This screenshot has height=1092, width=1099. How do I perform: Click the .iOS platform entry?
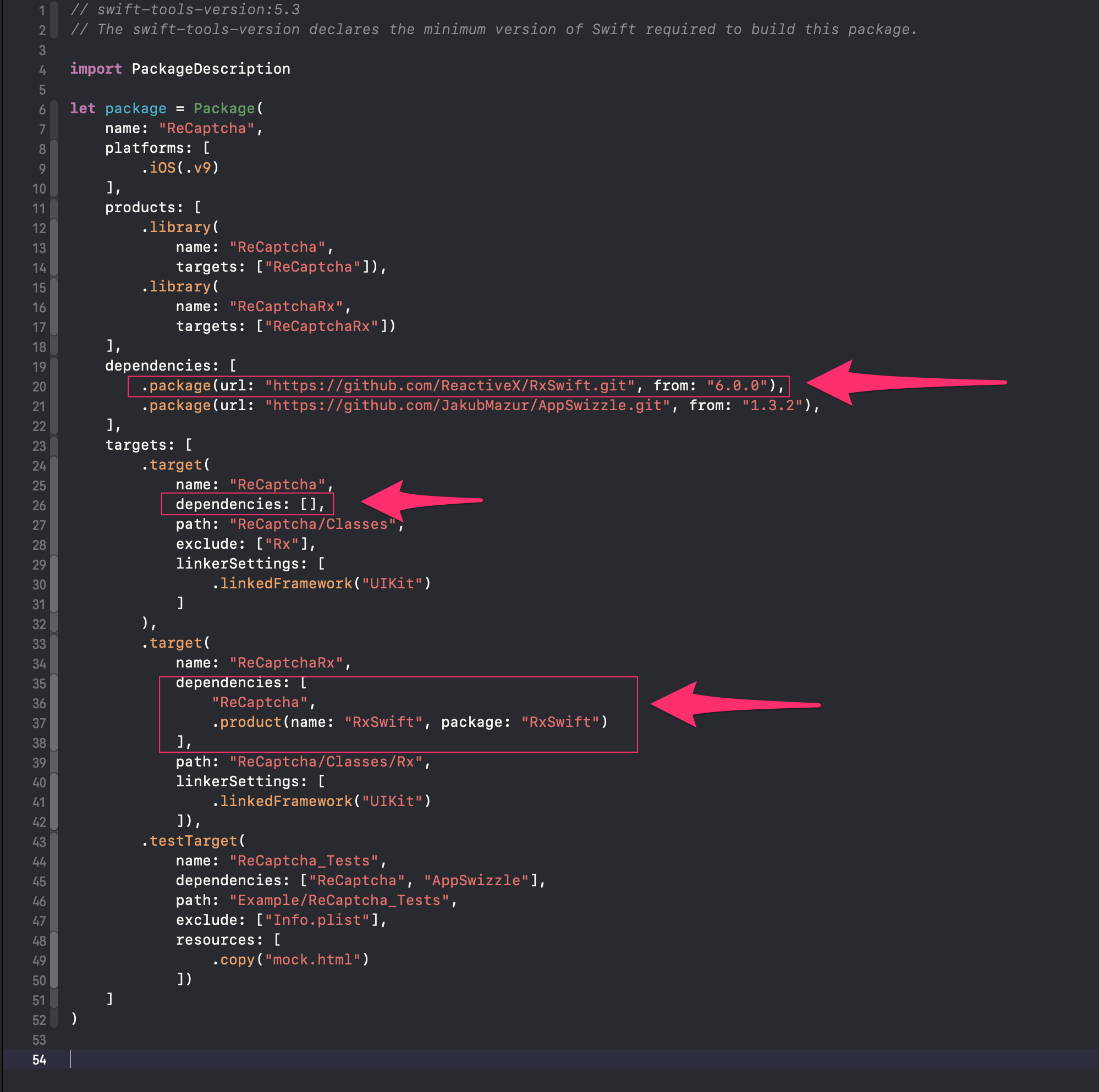coord(163,168)
